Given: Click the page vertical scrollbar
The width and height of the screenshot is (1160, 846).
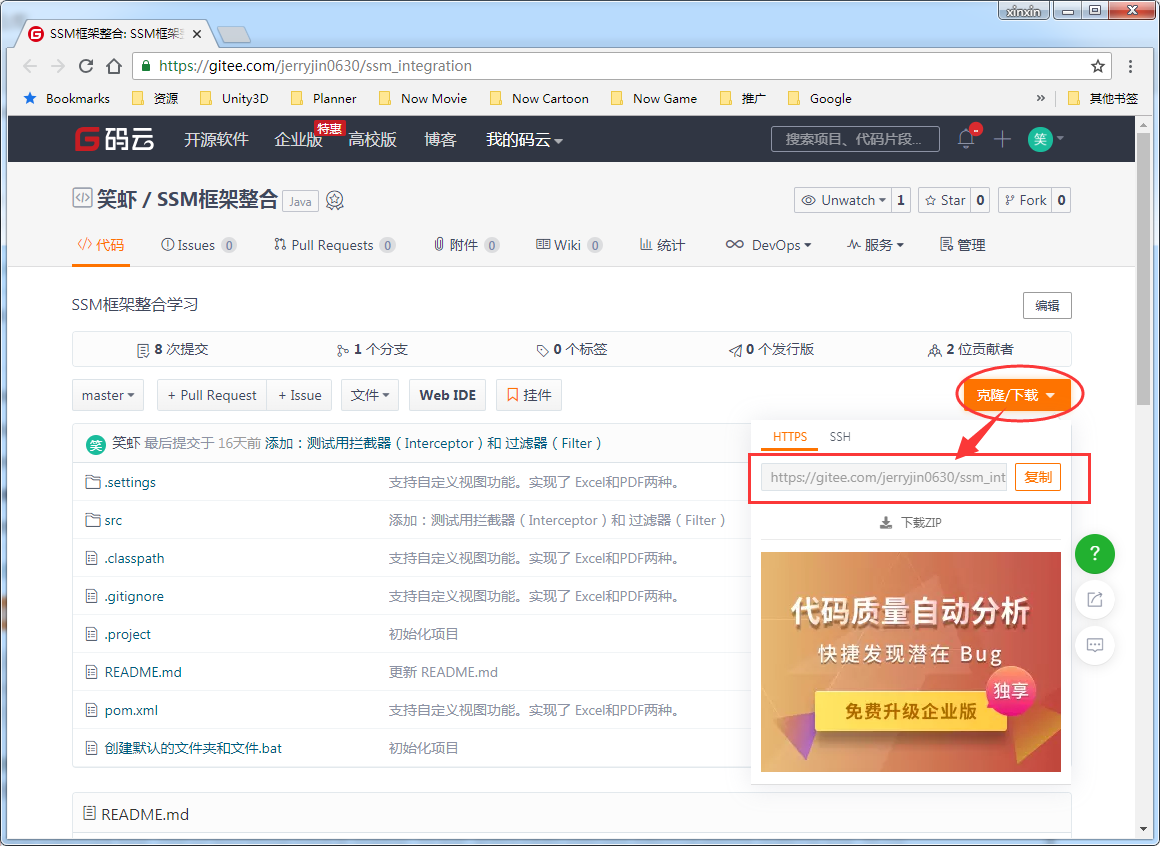Looking at the screenshot, I should [1144, 269].
